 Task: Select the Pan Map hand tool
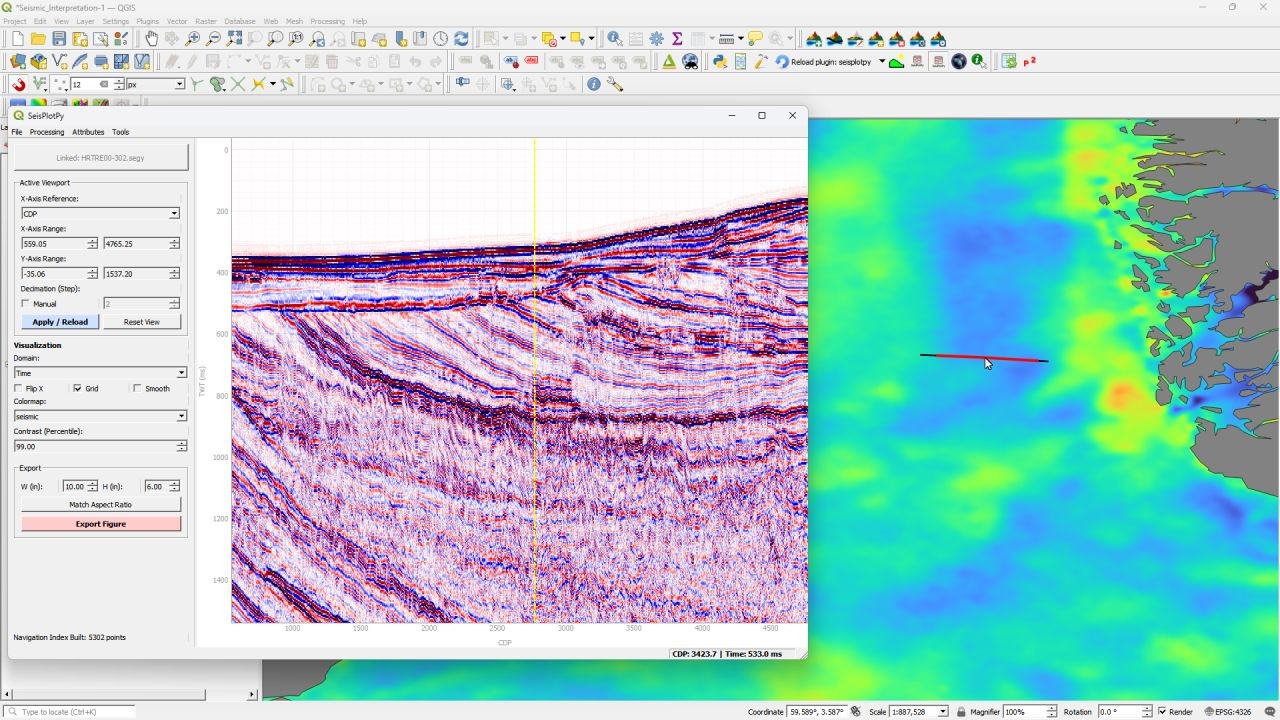click(x=151, y=39)
